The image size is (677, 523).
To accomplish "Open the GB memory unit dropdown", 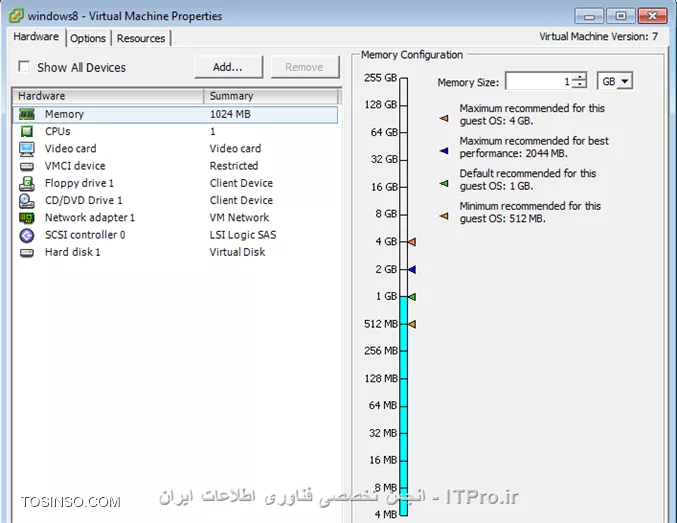I will pyautogui.click(x=625, y=81).
